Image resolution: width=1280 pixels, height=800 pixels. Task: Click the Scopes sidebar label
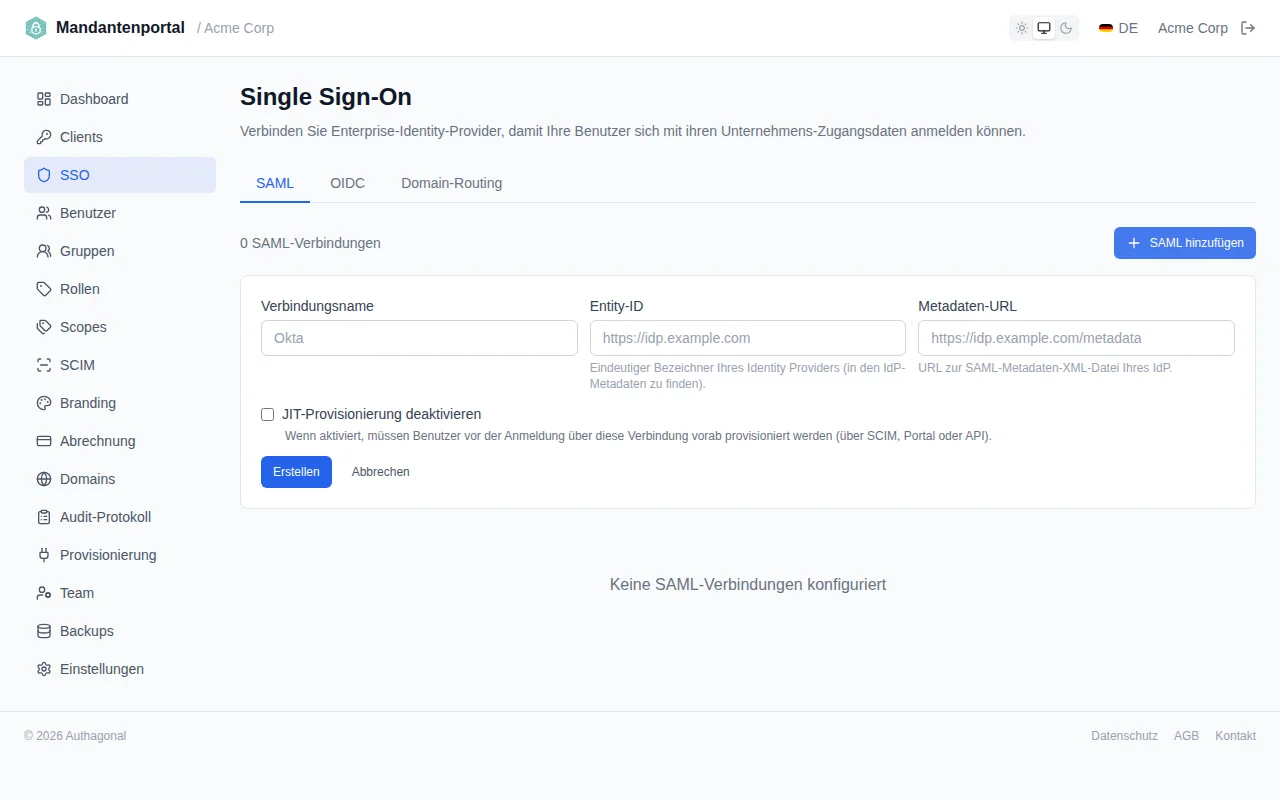pyautogui.click(x=83, y=327)
